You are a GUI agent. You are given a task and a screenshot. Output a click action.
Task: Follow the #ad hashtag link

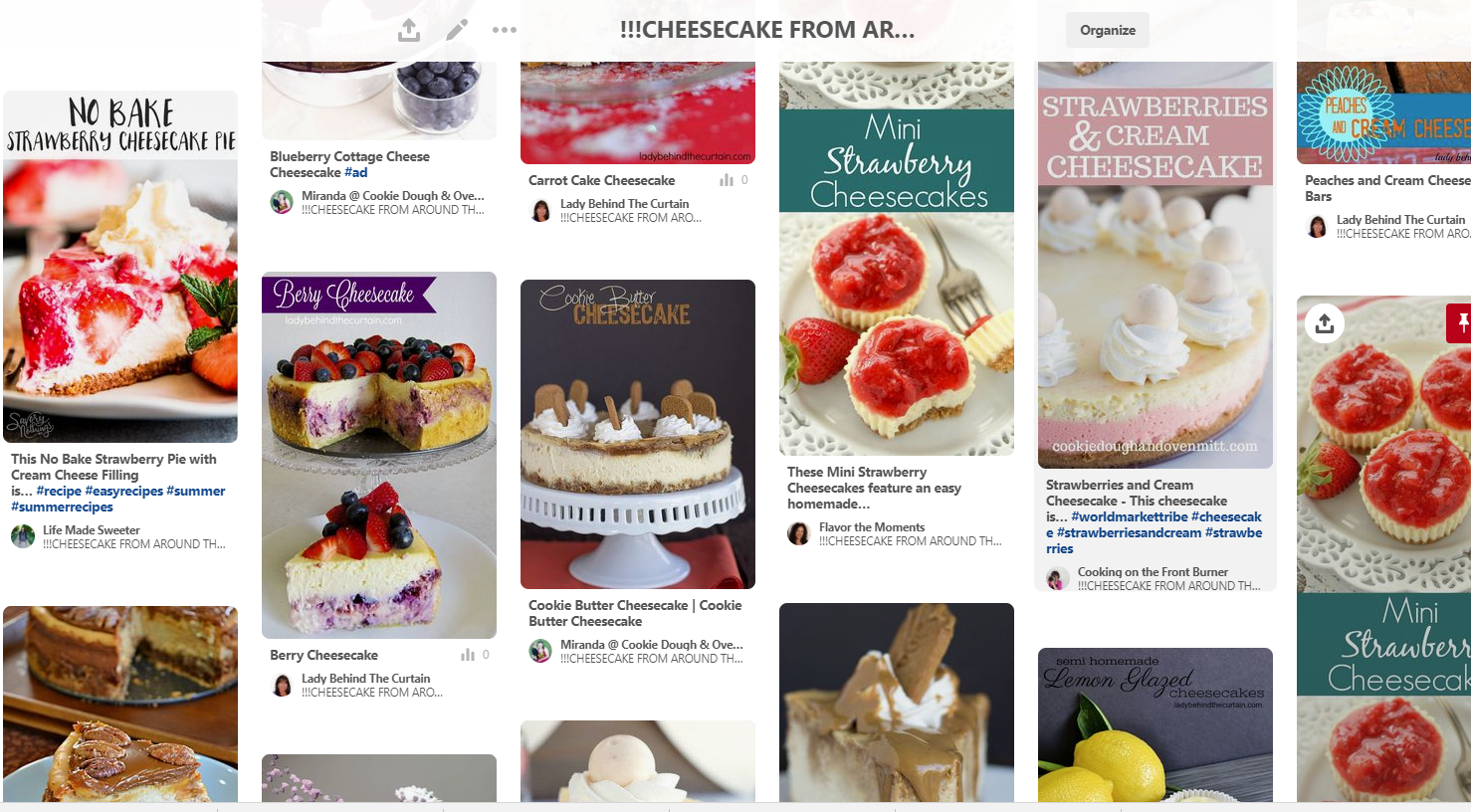pos(356,172)
